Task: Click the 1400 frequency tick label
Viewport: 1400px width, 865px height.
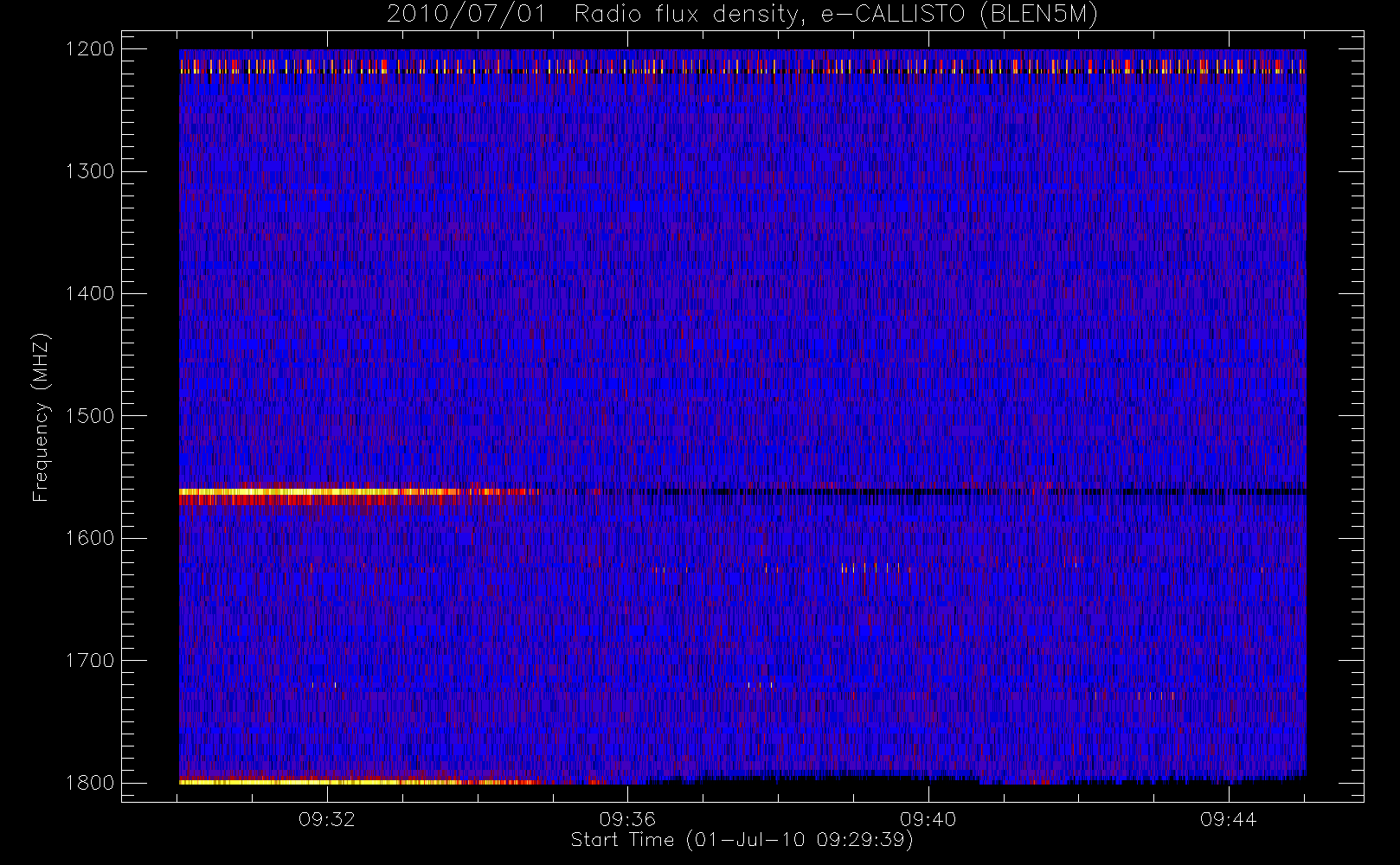Action: point(91,294)
